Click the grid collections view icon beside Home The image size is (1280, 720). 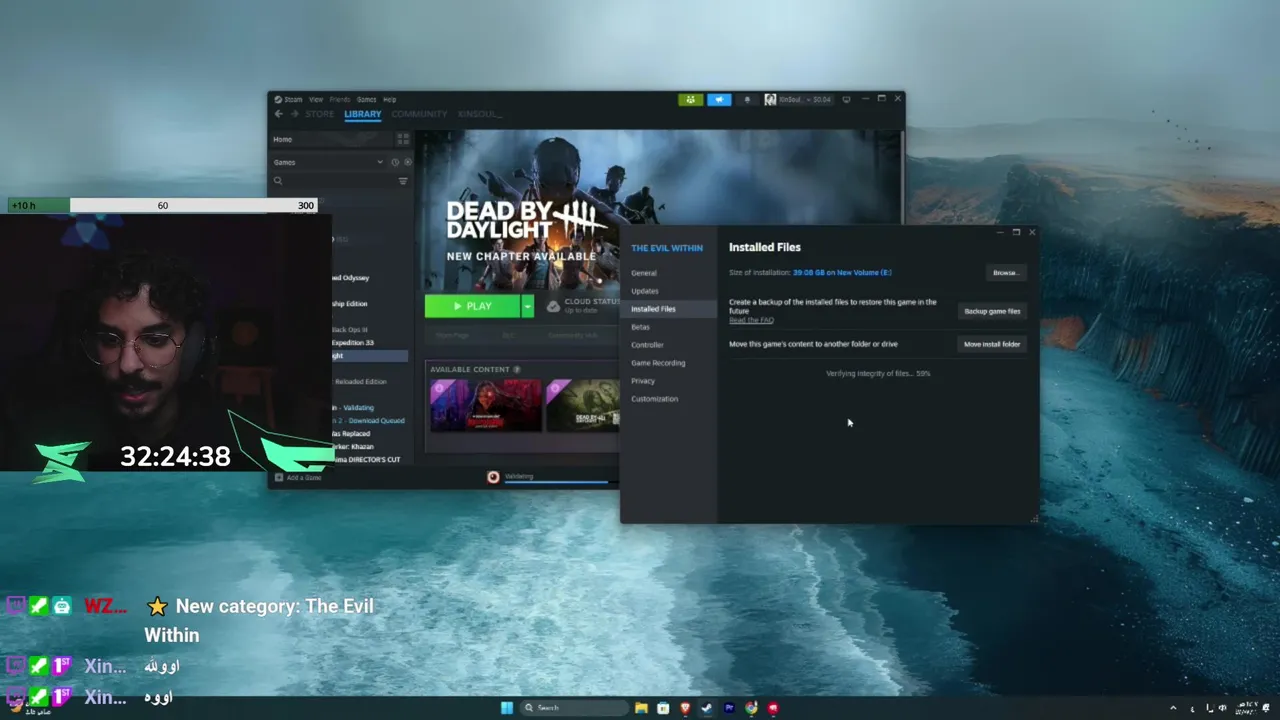(x=403, y=139)
